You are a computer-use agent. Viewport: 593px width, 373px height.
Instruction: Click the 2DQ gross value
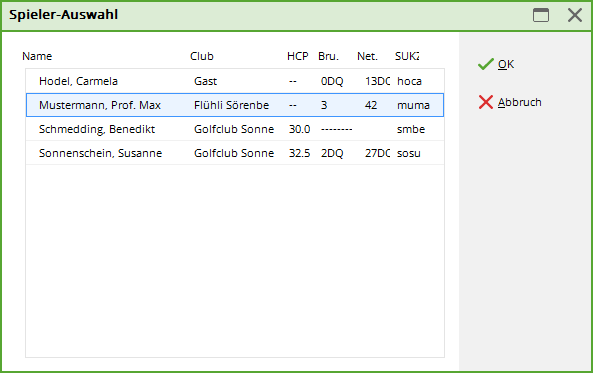coord(332,153)
